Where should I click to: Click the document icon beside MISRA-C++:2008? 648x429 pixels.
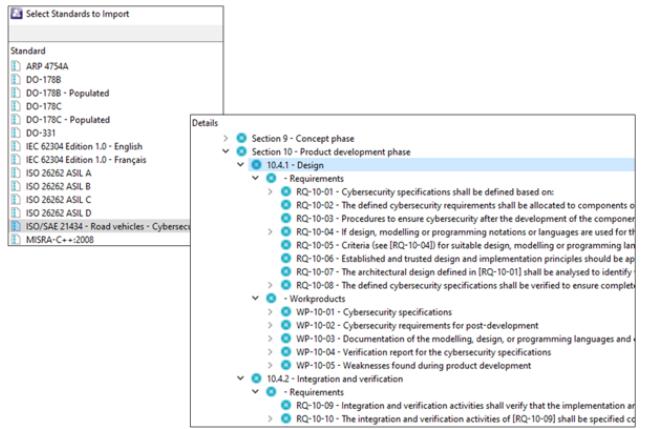[x=16, y=240]
